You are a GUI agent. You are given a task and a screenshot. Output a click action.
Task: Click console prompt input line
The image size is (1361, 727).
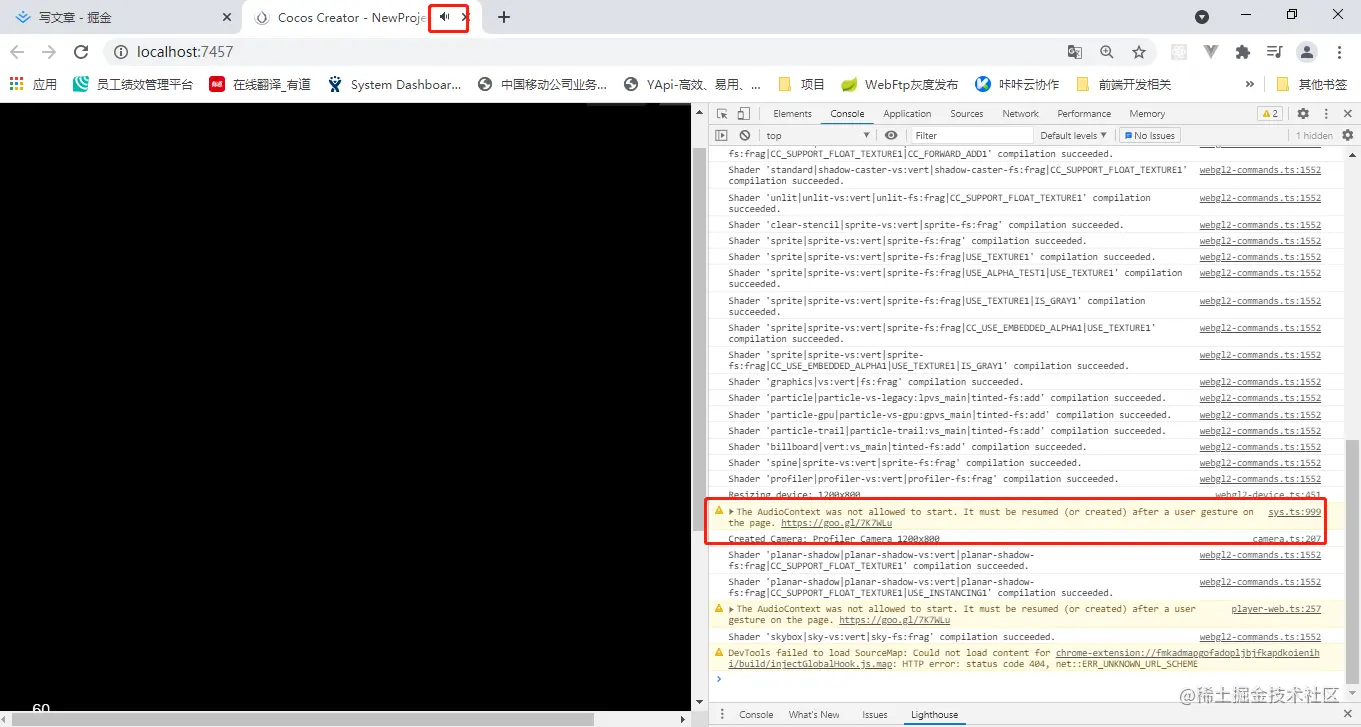pos(1030,679)
